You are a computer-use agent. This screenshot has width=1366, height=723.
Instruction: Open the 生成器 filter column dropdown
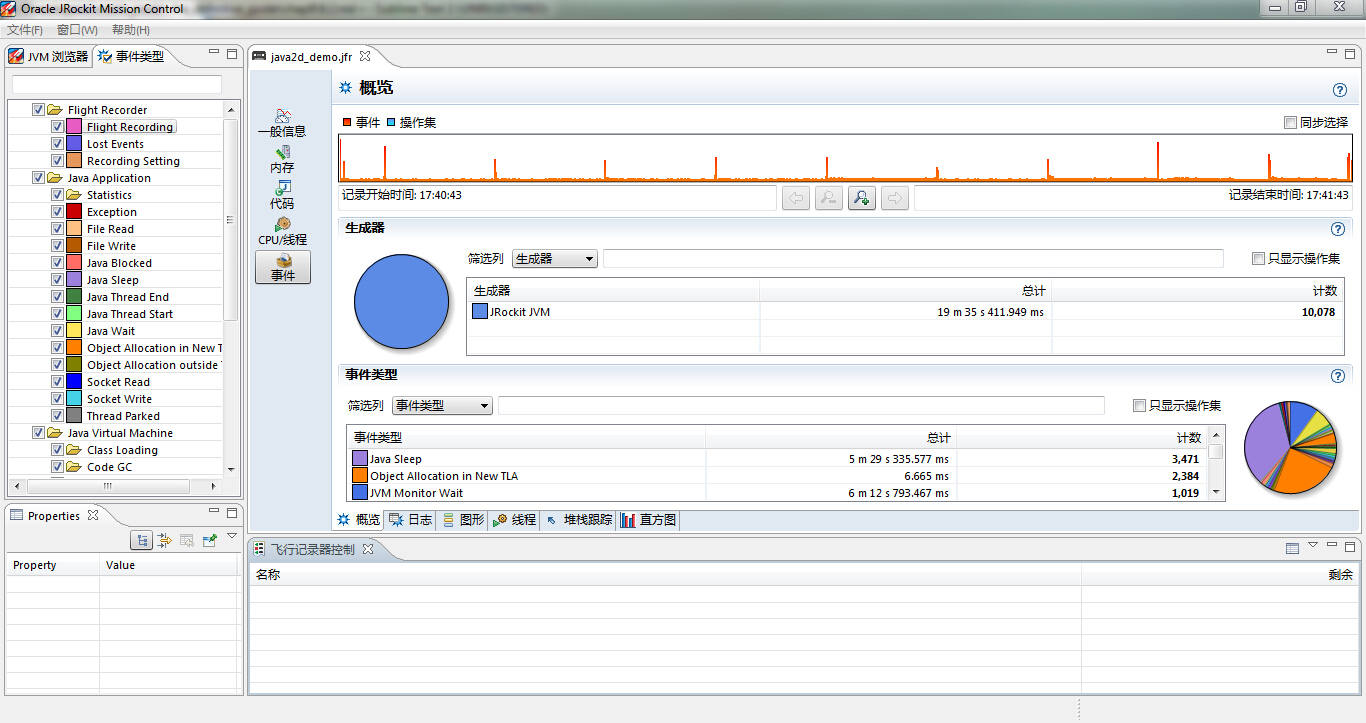pyautogui.click(x=554, y=258)
